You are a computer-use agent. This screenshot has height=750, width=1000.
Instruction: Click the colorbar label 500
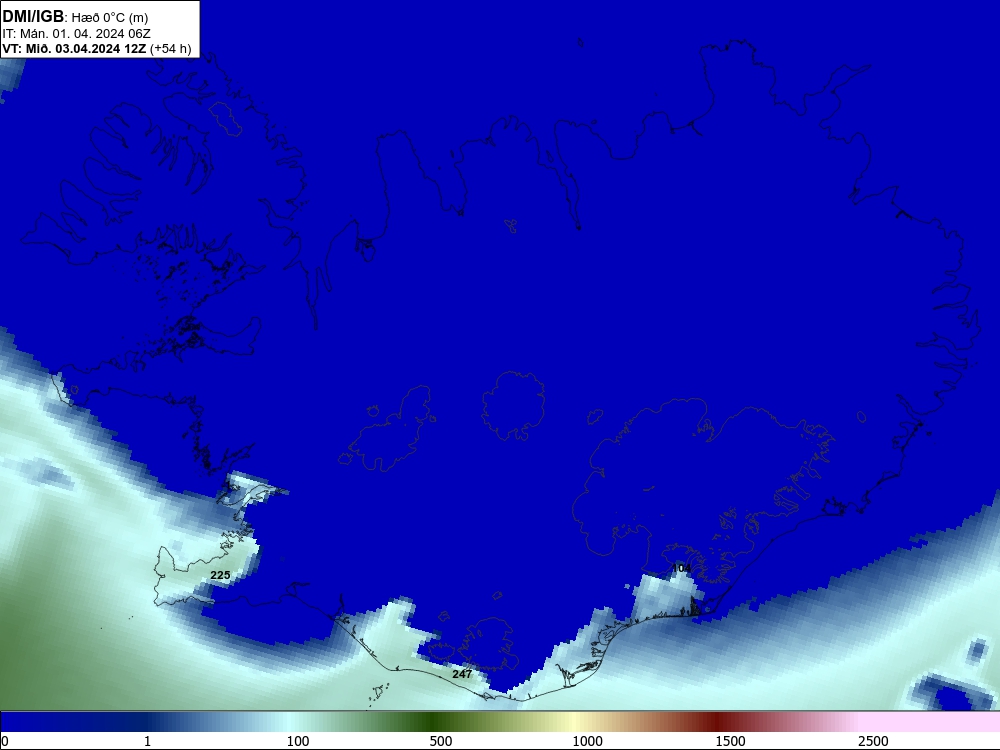[441, 741]
